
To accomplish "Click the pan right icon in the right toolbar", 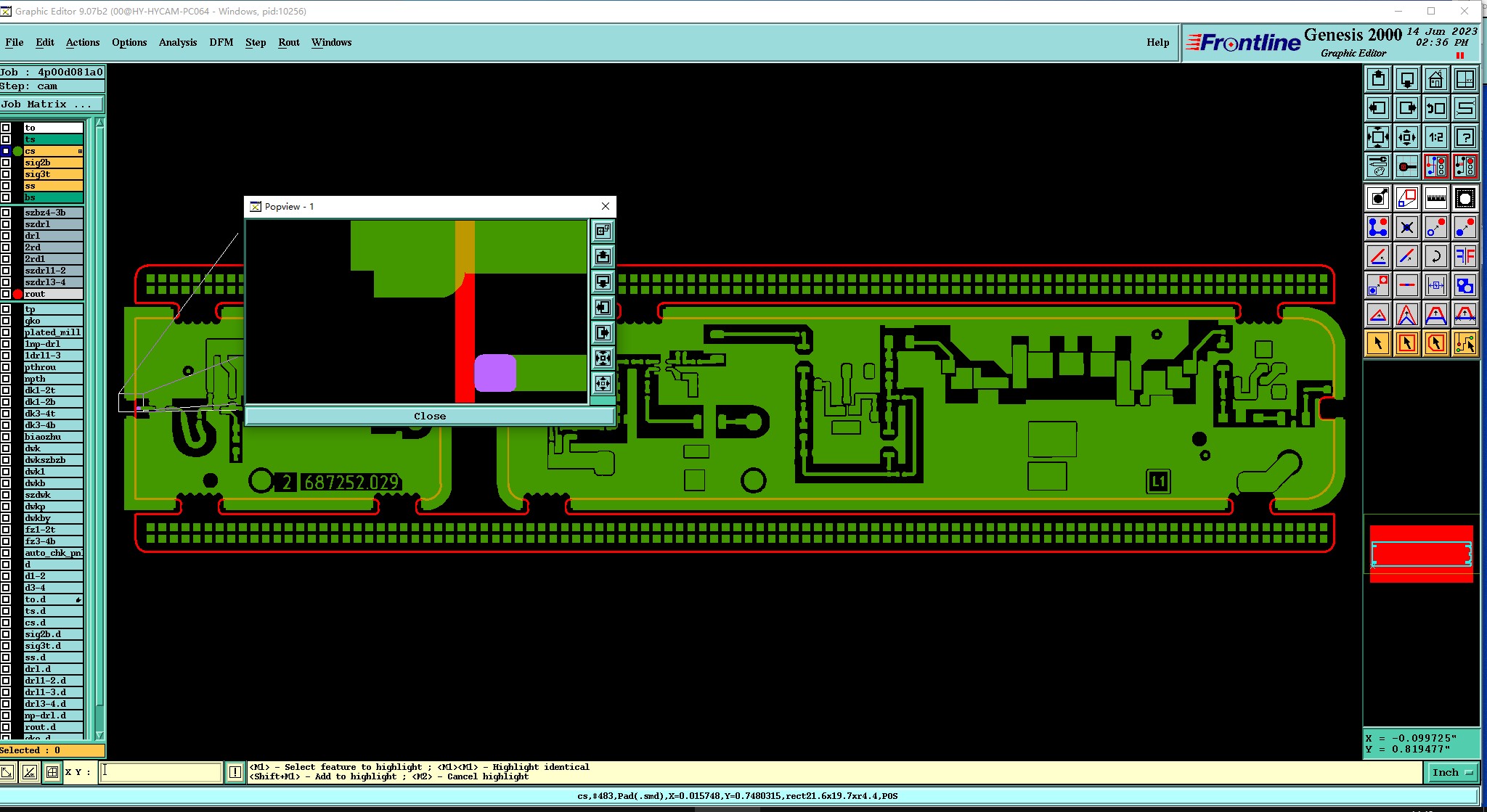I will (1406, 108).
